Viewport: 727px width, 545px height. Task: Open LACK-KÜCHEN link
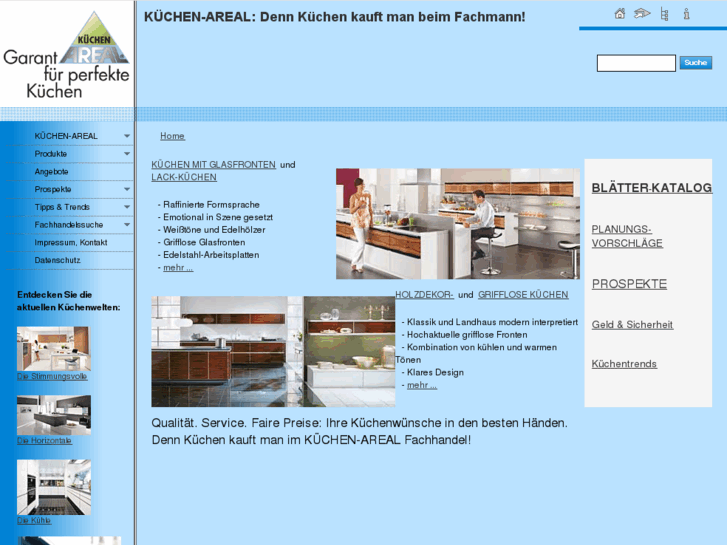[184, 177]
